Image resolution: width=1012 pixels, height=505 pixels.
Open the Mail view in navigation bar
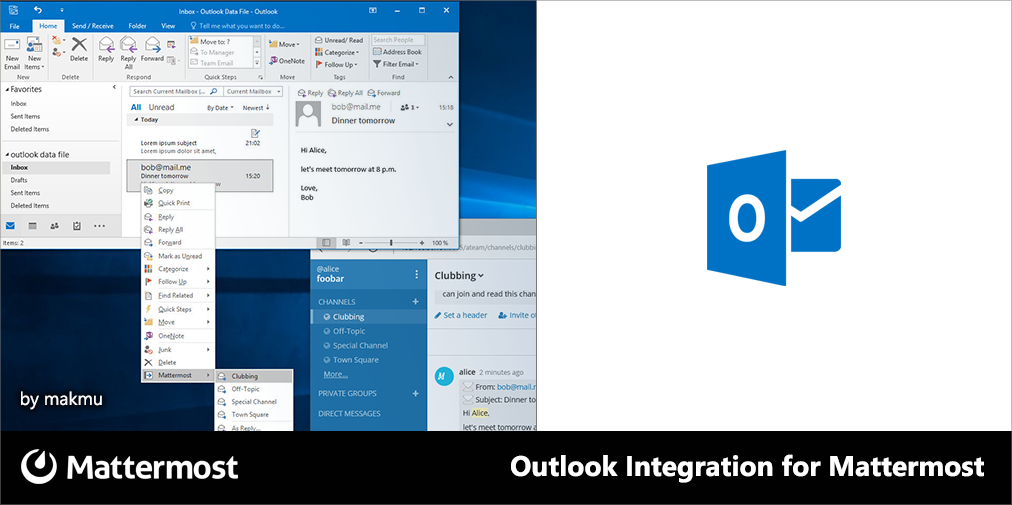[x=10, y=225]
